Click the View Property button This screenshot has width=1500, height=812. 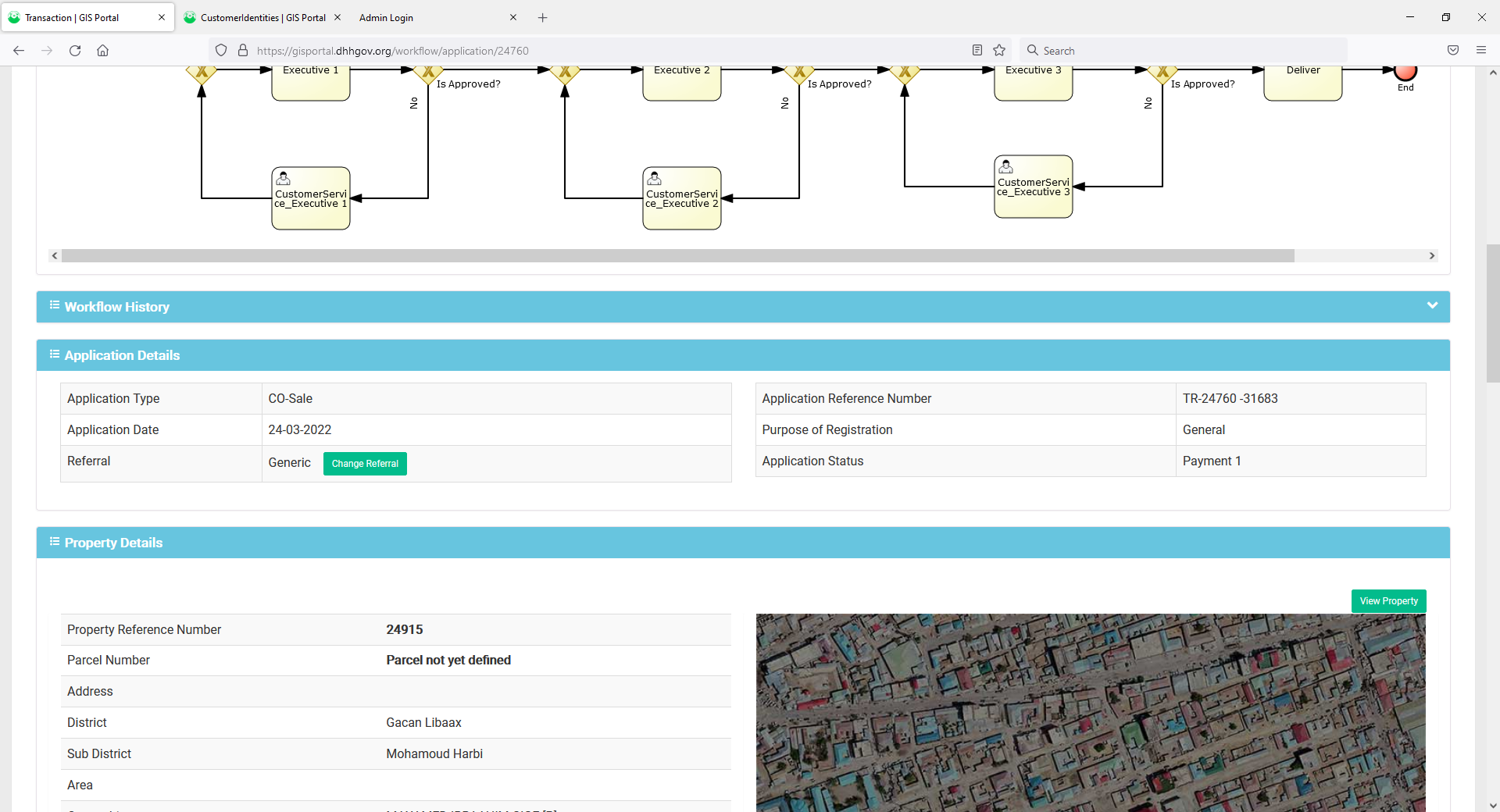point(1388,601)
